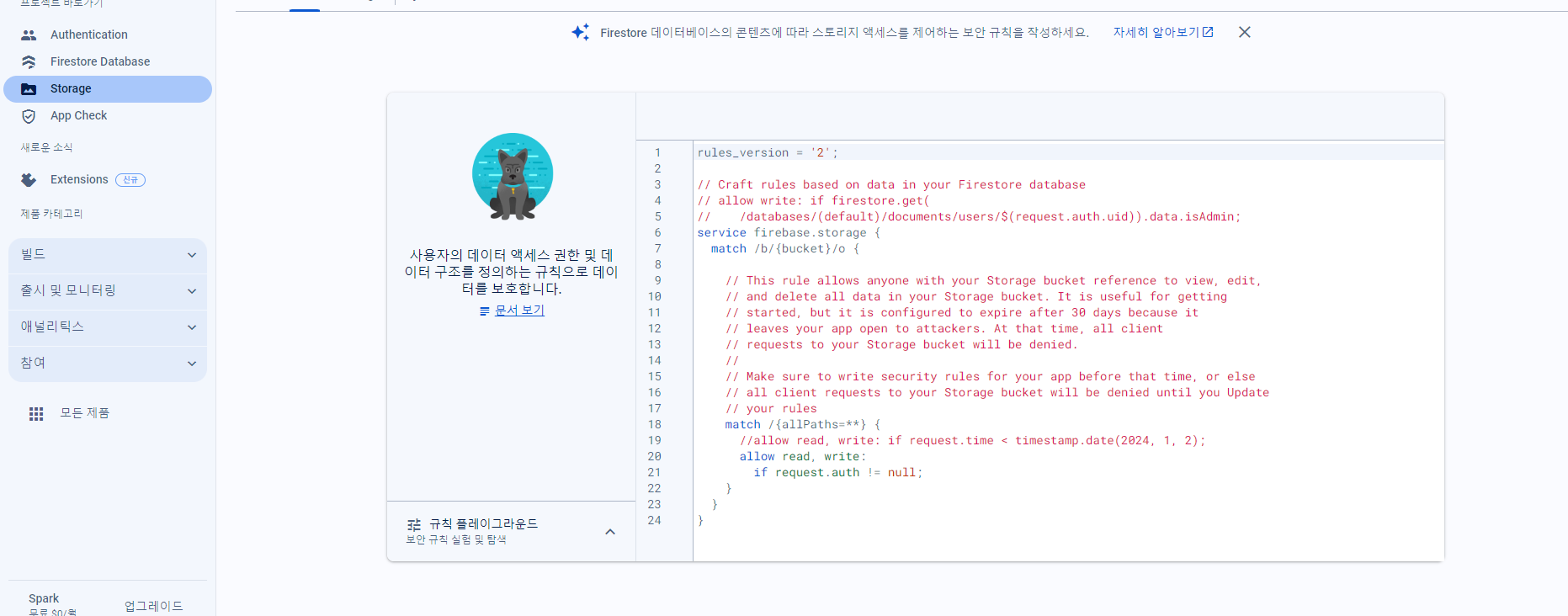Click the 'match /b/{bucket}/o' line
Image resolution: width=1568 pixels, height=616 pixels.
point(785,248)
